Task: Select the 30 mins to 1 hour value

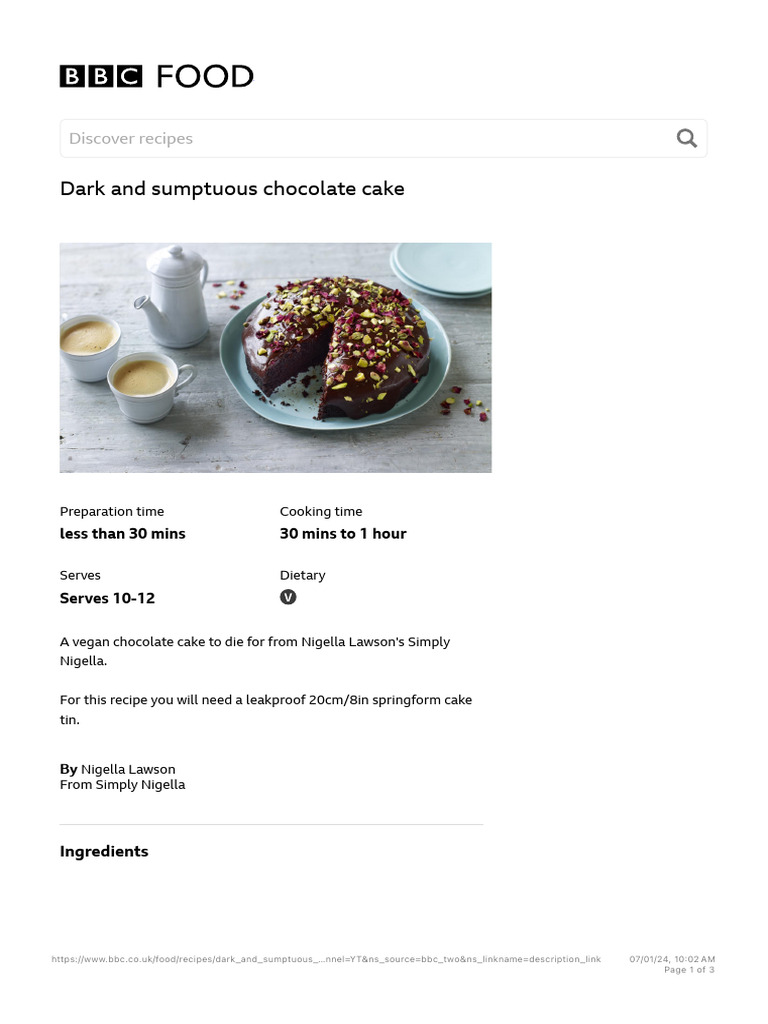Action: (x=343, y=534)
